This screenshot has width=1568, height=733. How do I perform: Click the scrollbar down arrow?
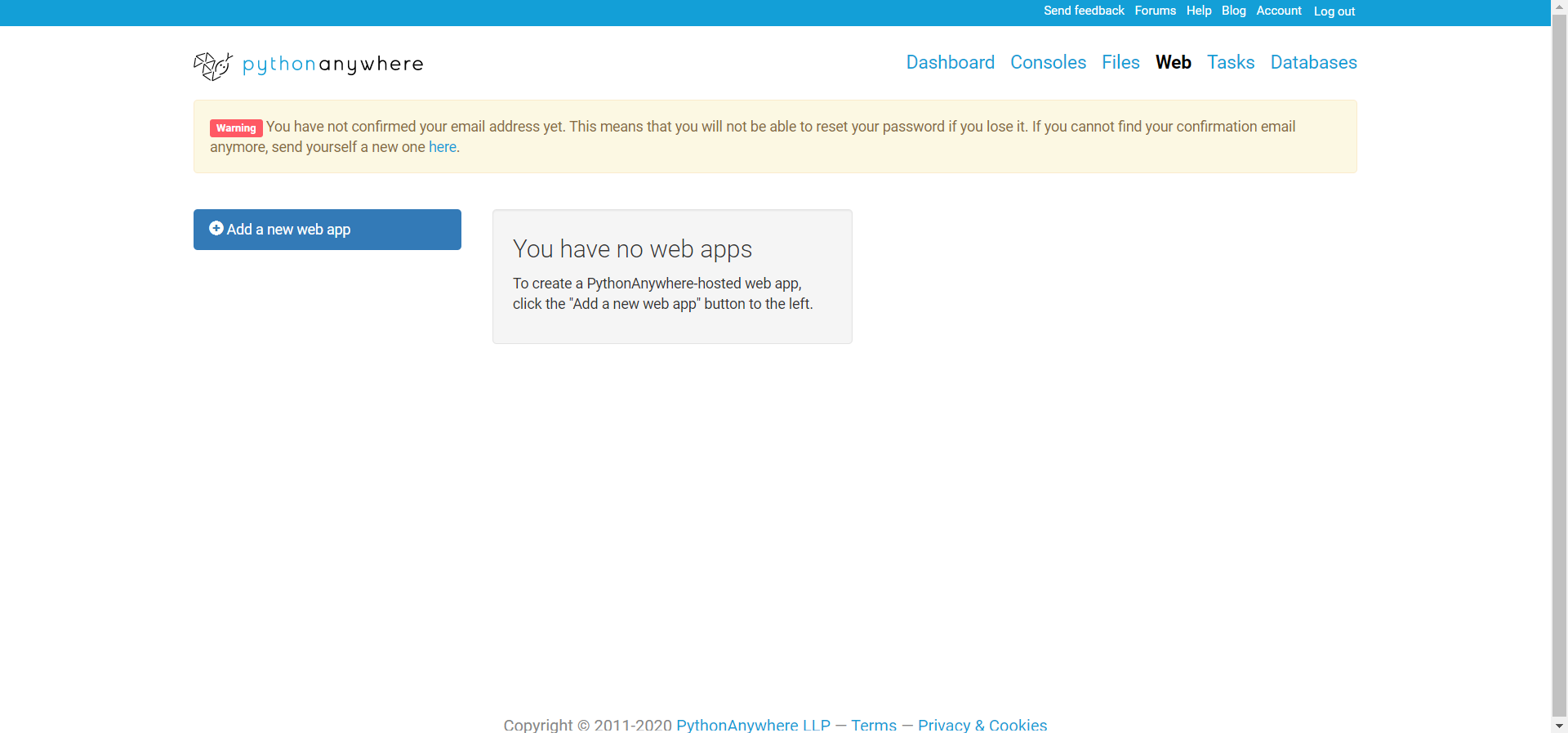(1559, 726)
